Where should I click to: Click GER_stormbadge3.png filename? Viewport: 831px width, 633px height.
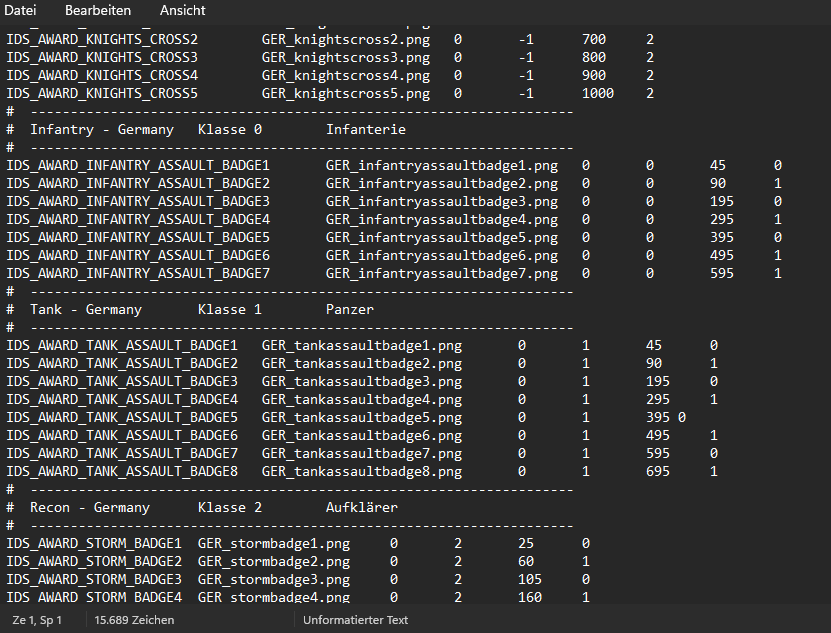(x=273, y=579)
